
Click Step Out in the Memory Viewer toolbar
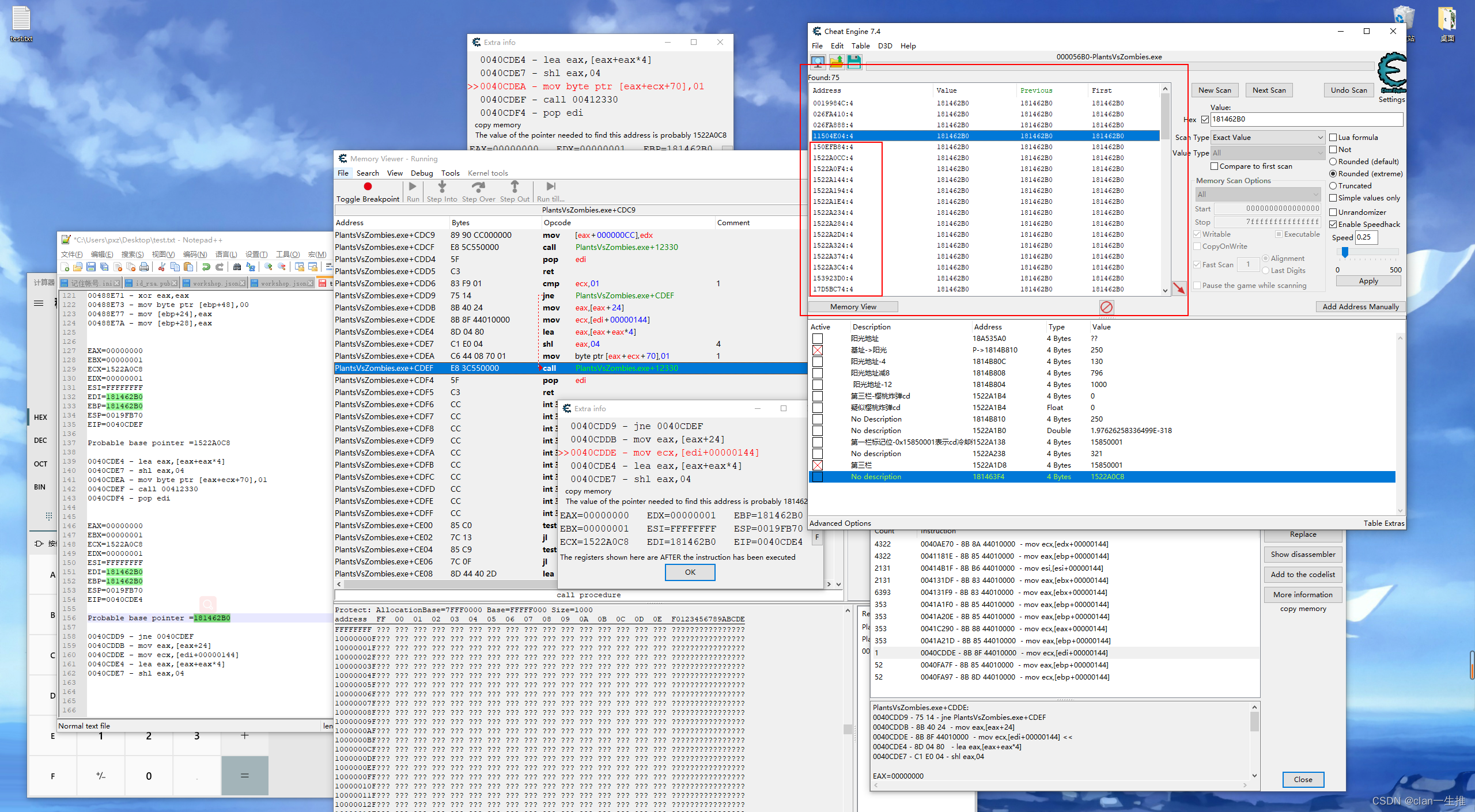tap(515, 192)
